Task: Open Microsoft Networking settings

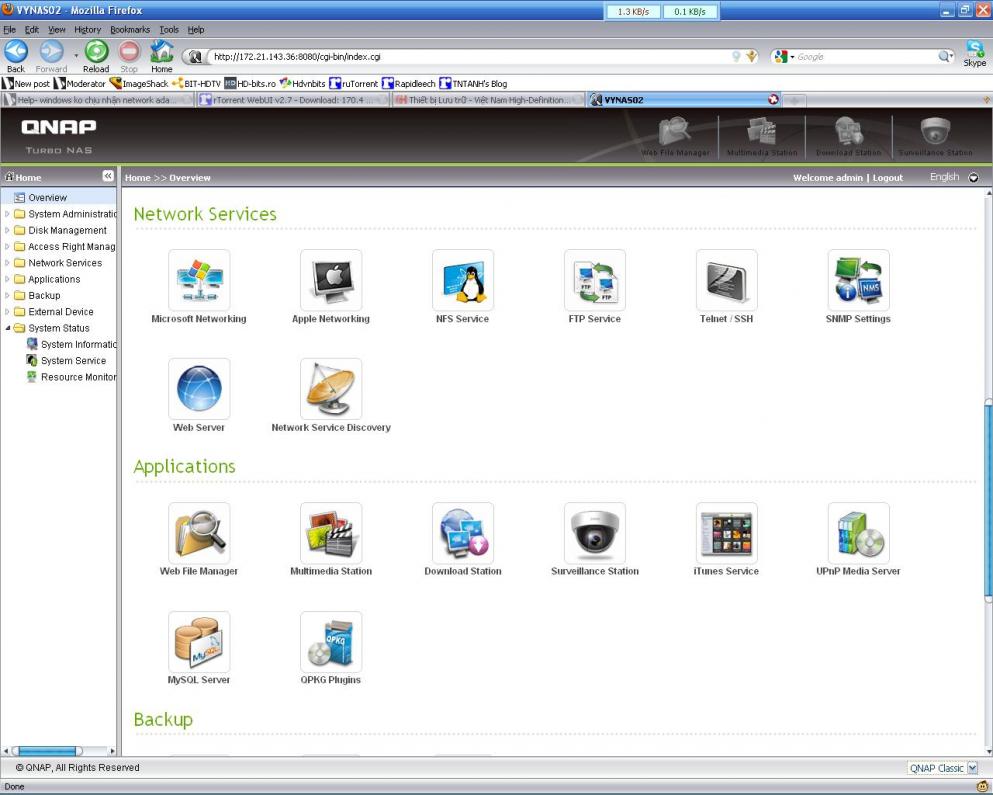Action: (x=199, y=280)
